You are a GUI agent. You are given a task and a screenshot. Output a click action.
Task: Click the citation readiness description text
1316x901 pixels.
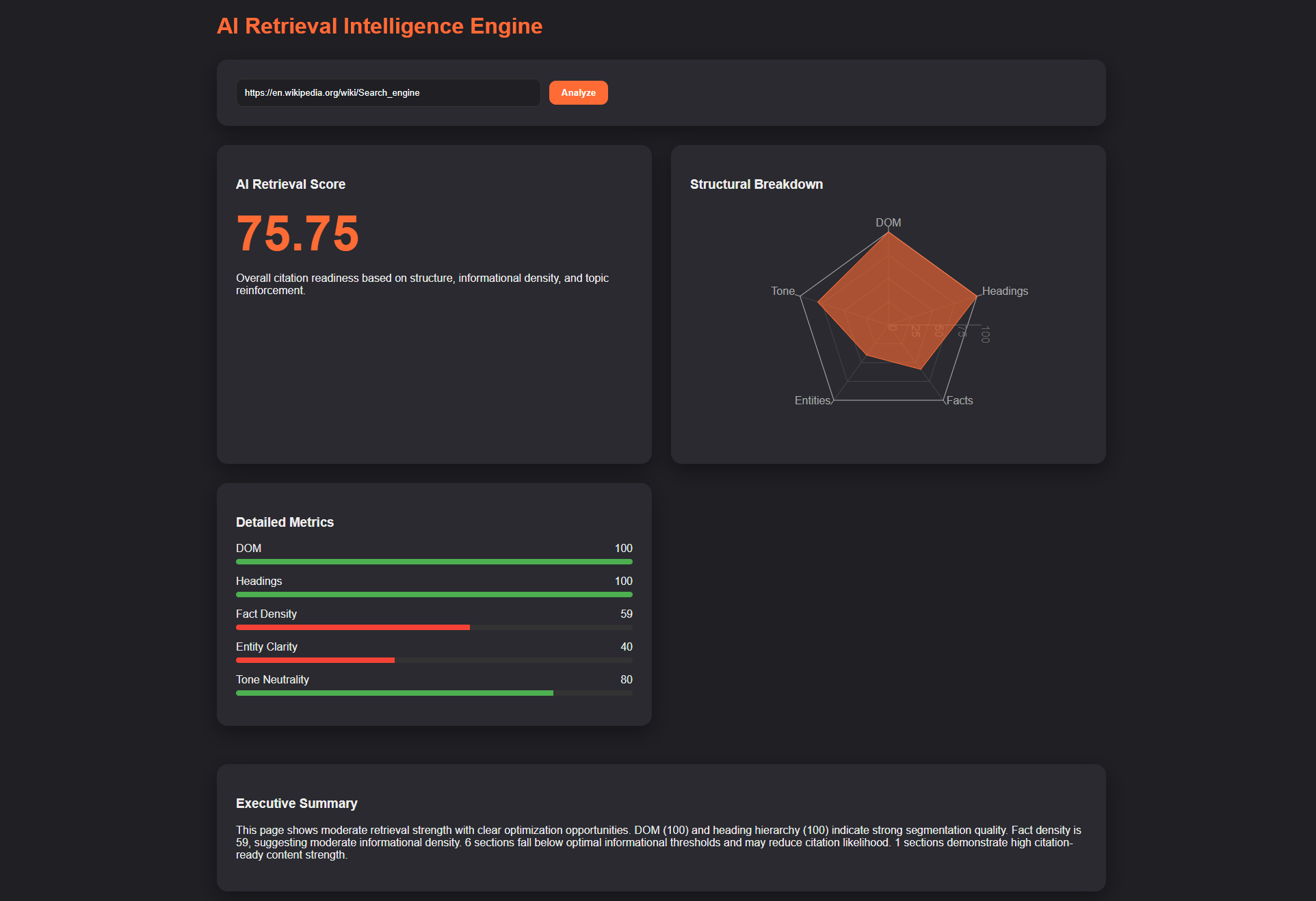click(422, 284)
